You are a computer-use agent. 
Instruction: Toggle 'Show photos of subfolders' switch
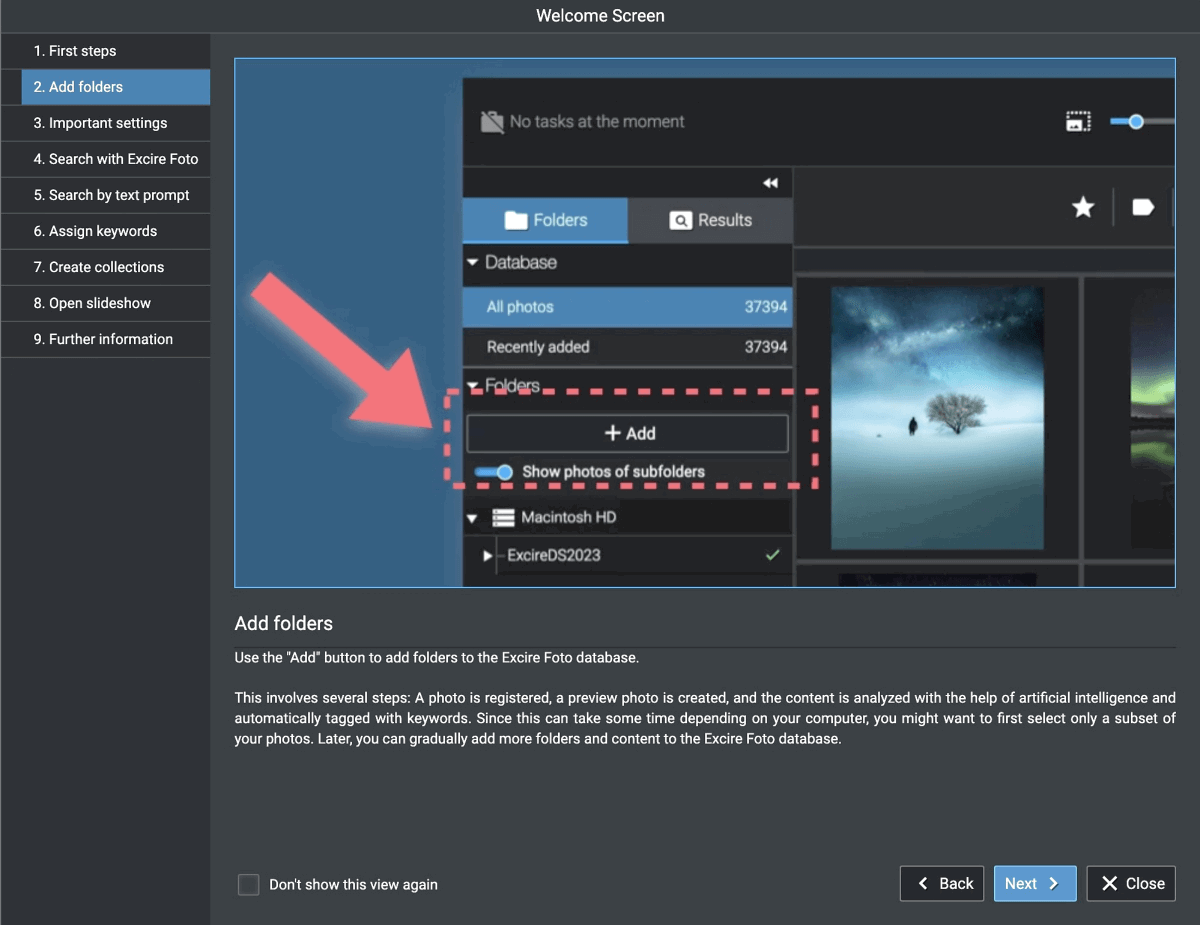tap(493, 472)
